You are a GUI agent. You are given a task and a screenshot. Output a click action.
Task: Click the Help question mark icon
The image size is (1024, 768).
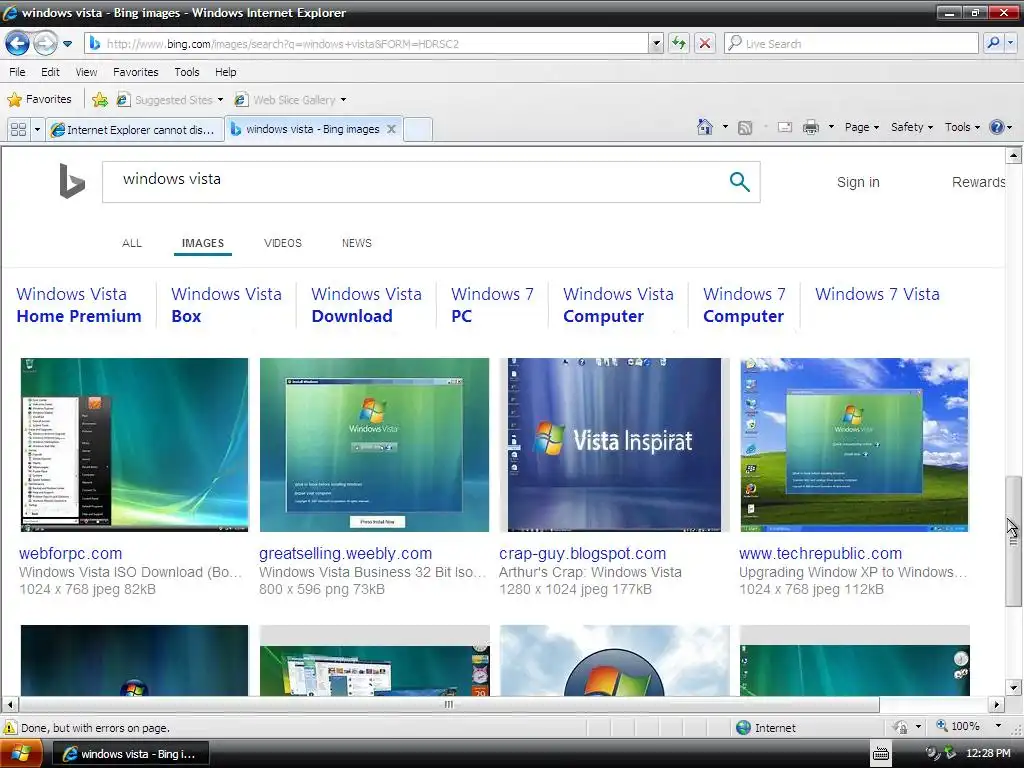997,127
